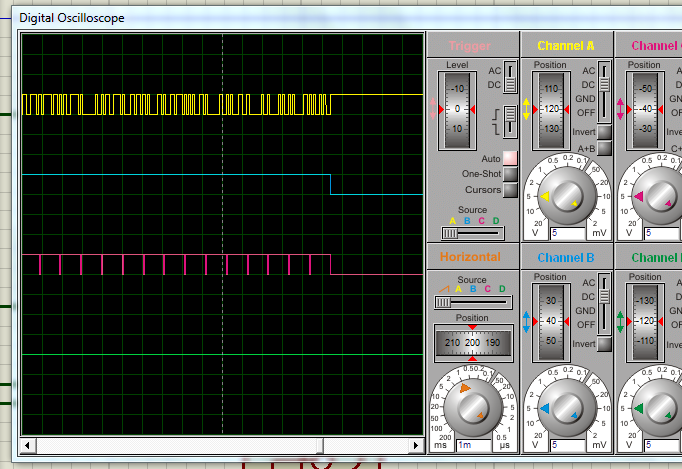Toggle Channel A Invert button
The height and width of the screenshot is (469, 682).
604,132
